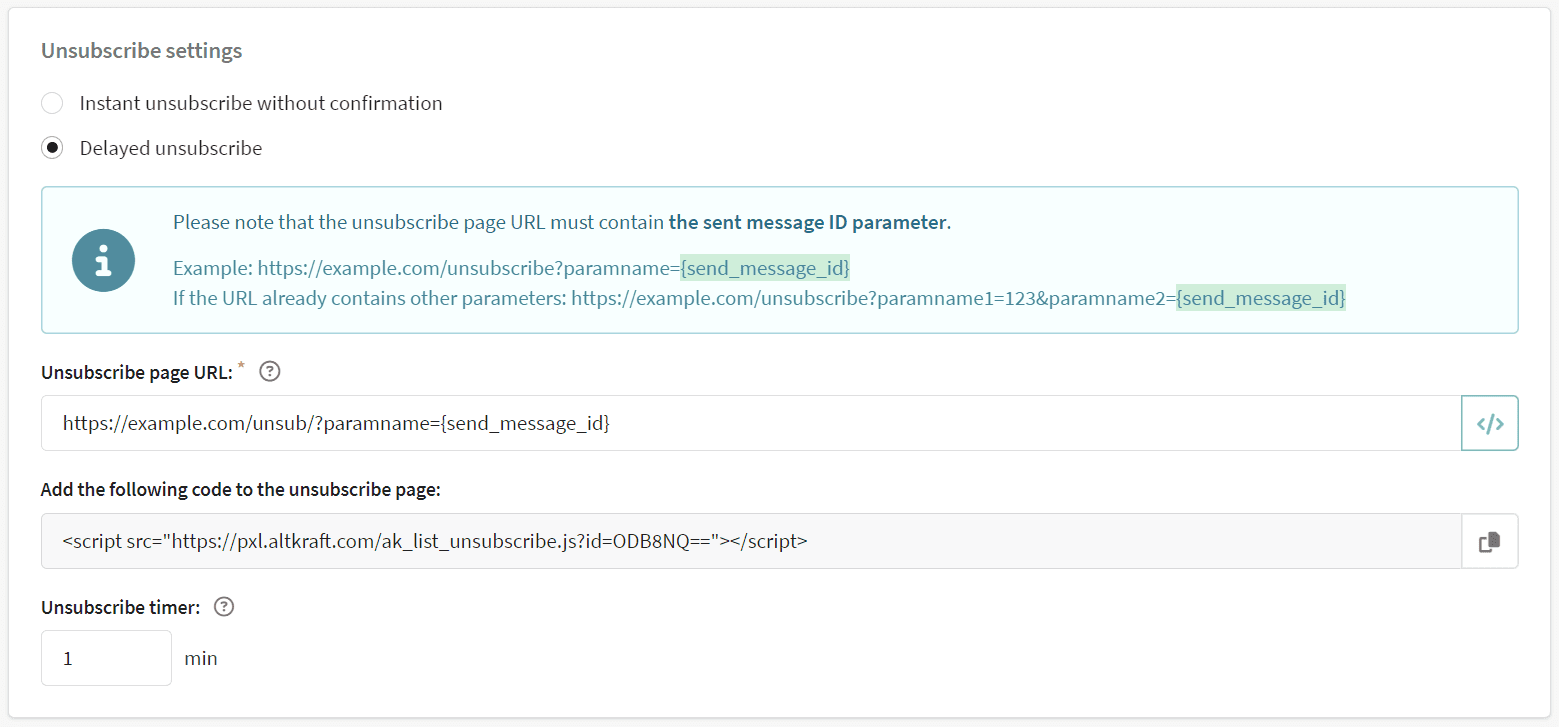Open help for Unsubscribe page URL
The width and height of the screenshot is (1559, 727).
[x=270, y=372]
